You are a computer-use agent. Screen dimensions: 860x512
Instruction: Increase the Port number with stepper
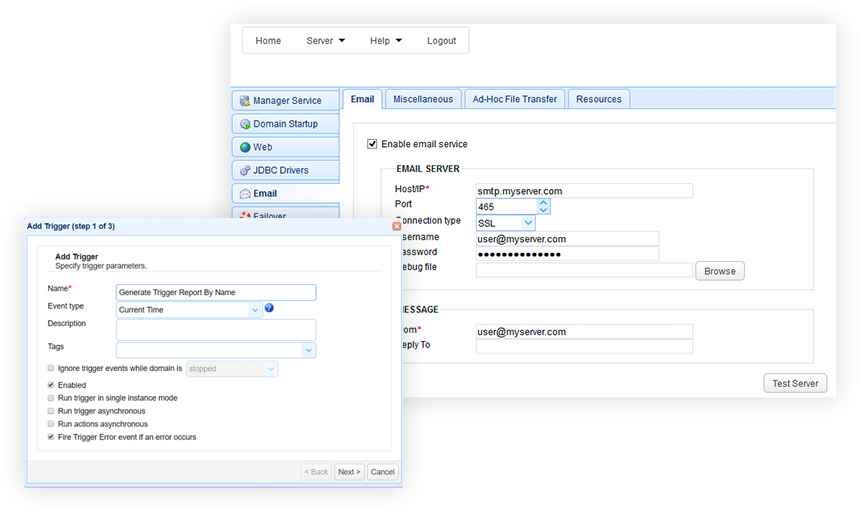(x=543, y=202)
